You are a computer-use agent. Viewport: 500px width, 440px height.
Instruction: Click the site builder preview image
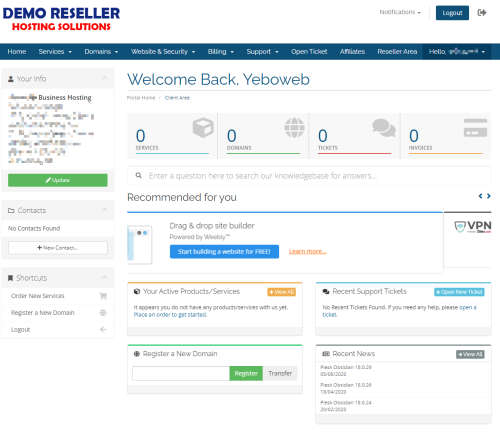pyautogui.click(x=140, y=244)
